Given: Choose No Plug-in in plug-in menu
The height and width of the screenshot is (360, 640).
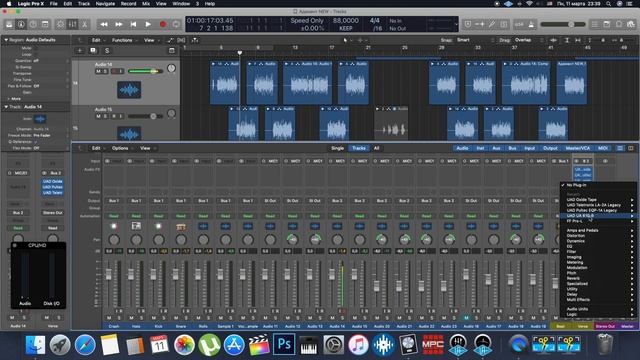Looking at the screenshot, I should pyautogui.click(x=598, y=185).
